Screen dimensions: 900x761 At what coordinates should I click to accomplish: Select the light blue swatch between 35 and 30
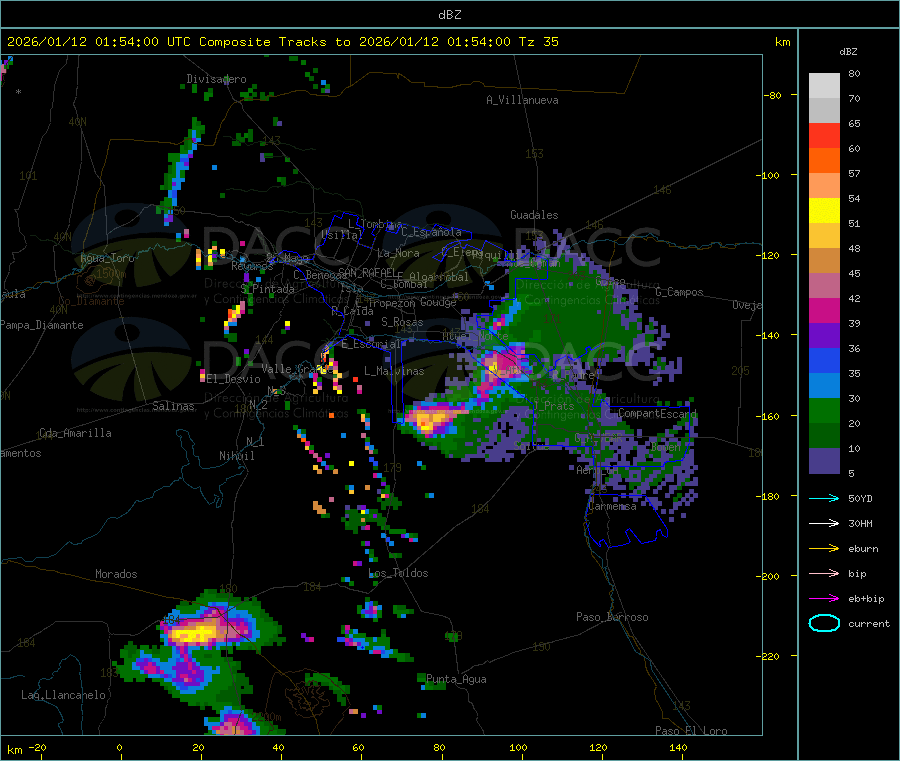(x=824, y=386)
